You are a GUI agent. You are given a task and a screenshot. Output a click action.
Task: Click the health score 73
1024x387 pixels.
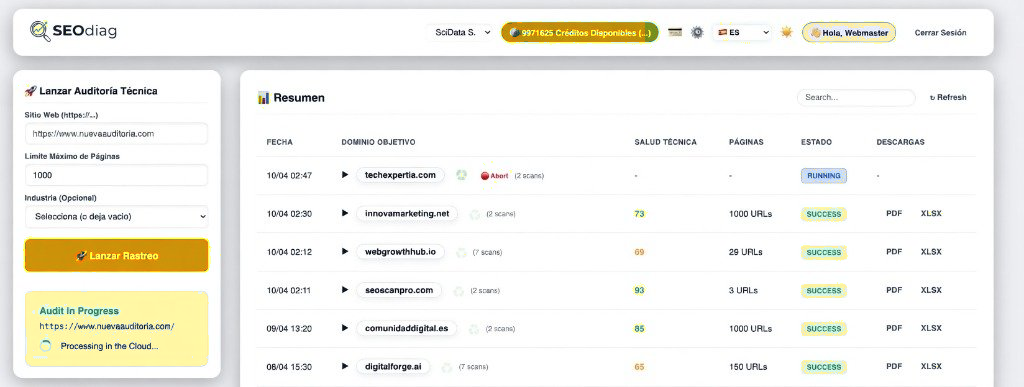639,213
